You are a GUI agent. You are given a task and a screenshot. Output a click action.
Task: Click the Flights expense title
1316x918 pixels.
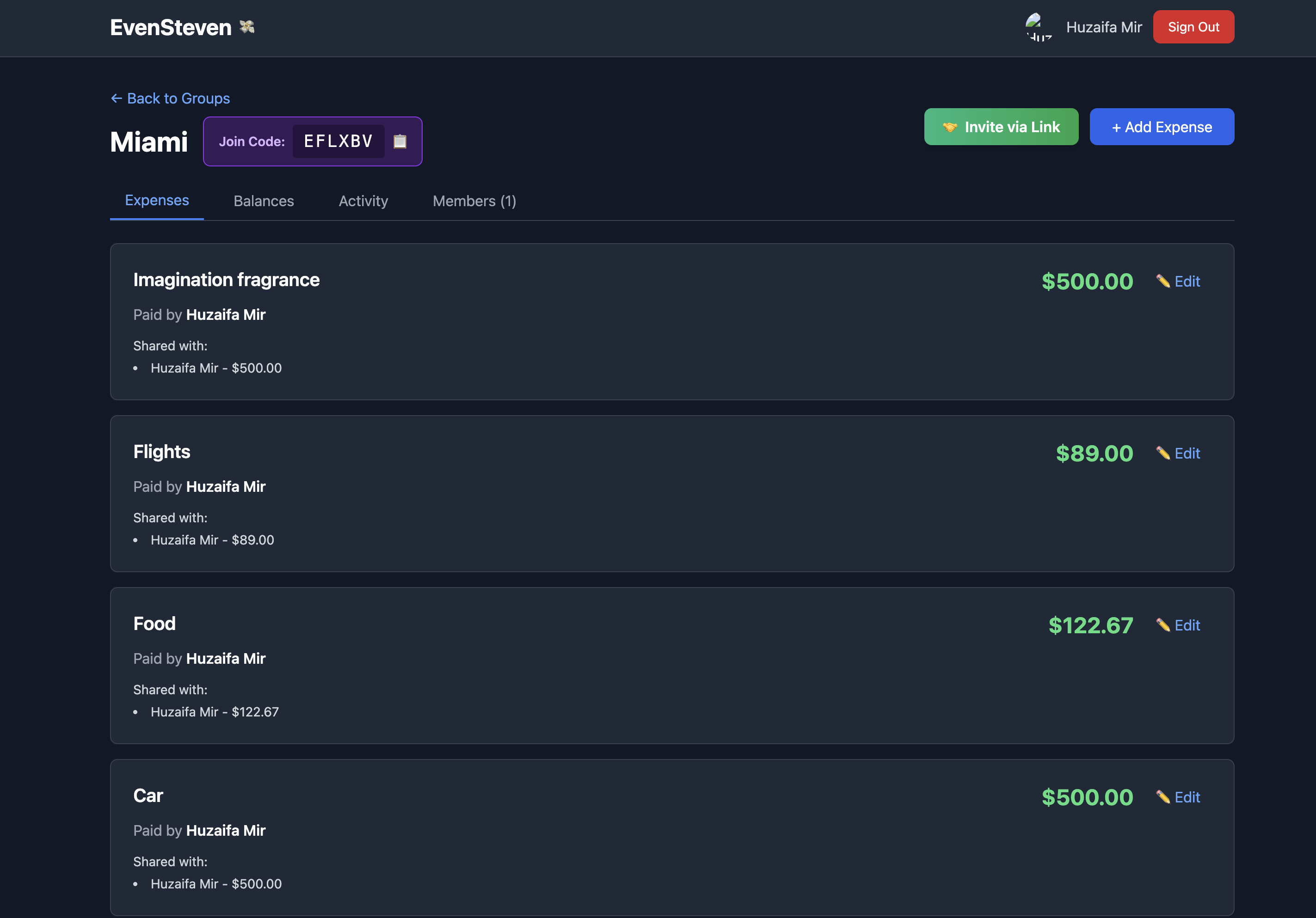pyautogui.click(x=162, y=452)
